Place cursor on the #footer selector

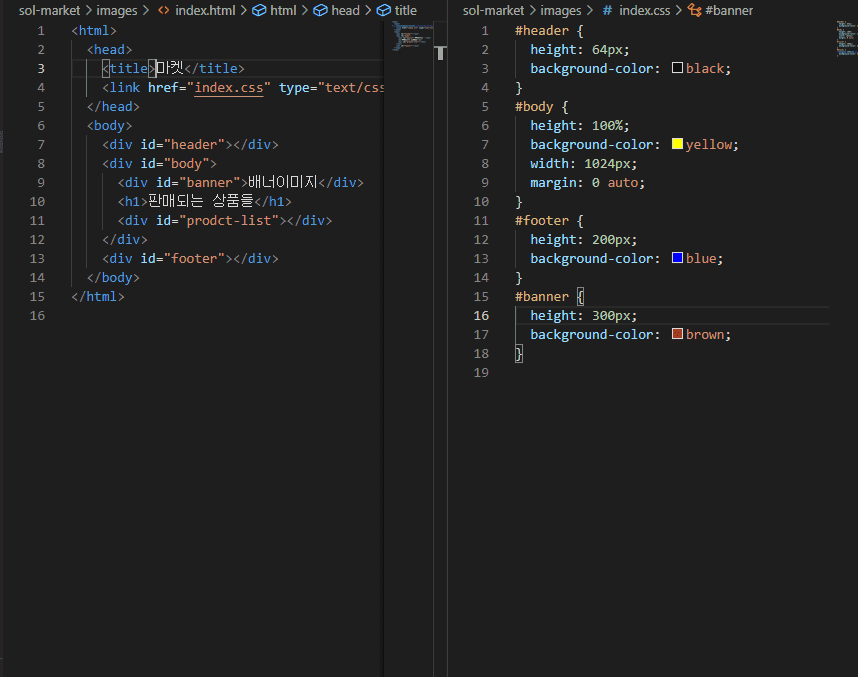[x=542, y=221]
